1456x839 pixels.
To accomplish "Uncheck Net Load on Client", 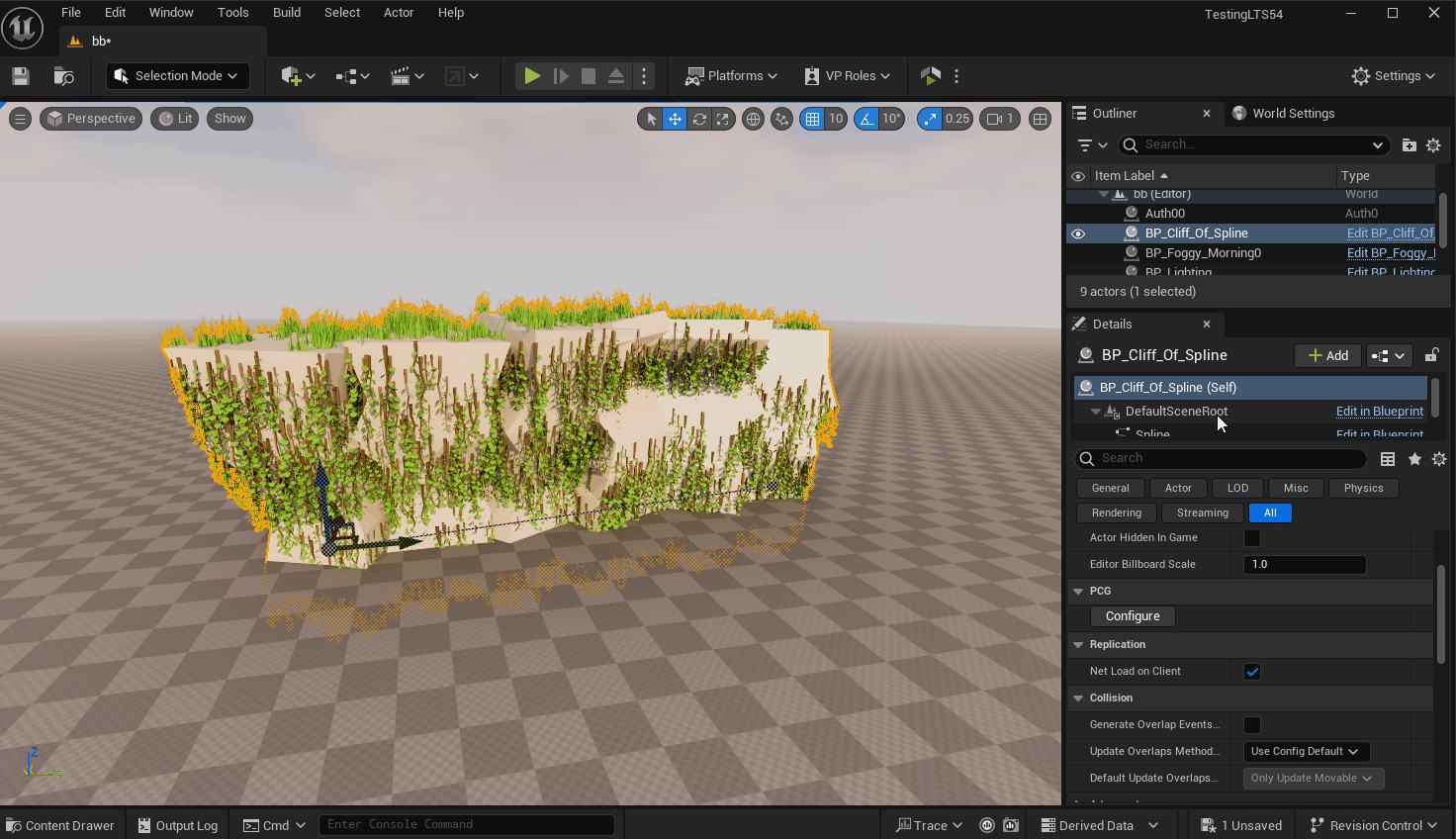I will (1252, 672).
